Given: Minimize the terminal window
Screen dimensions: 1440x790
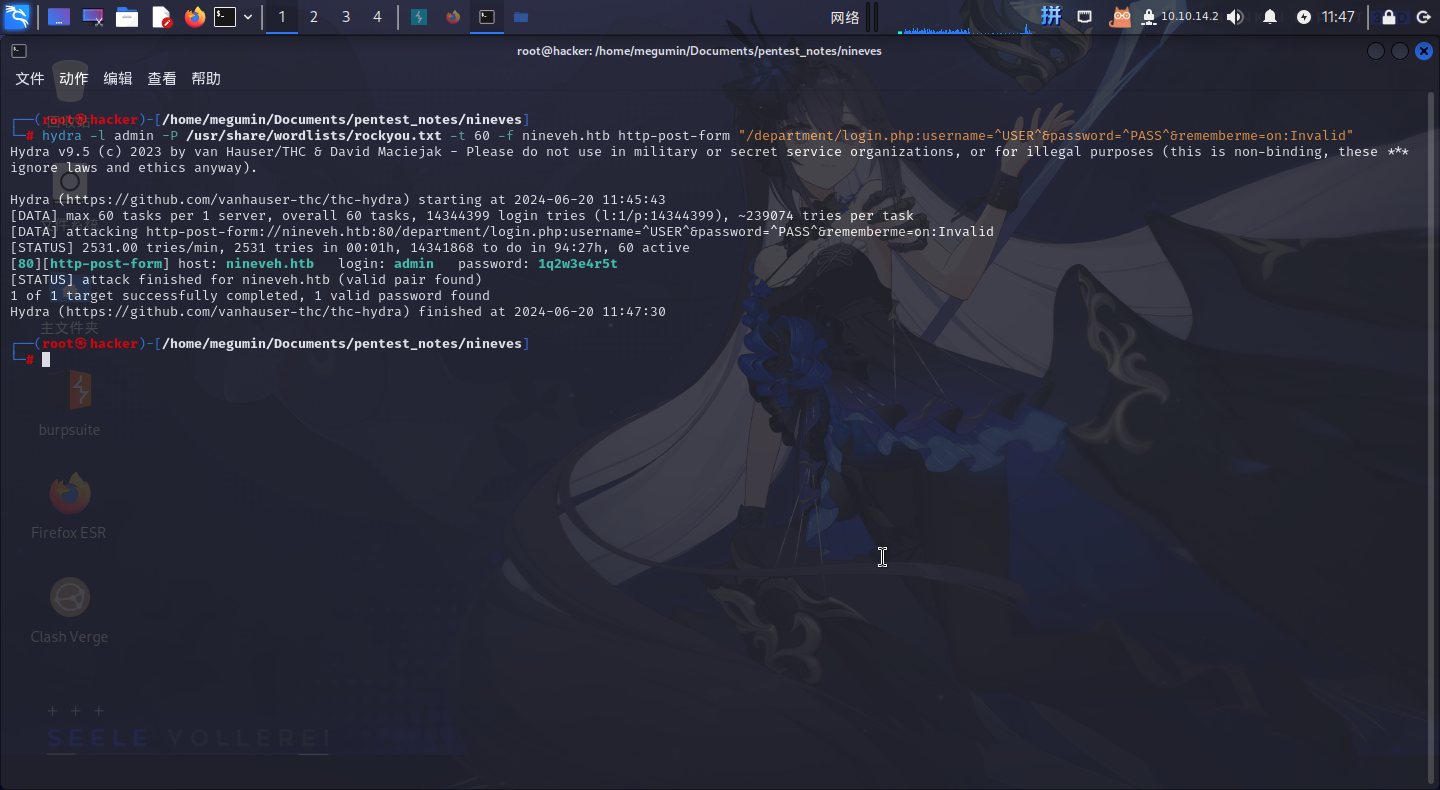Looking at the screenshot, I should tap(1376, 51).
